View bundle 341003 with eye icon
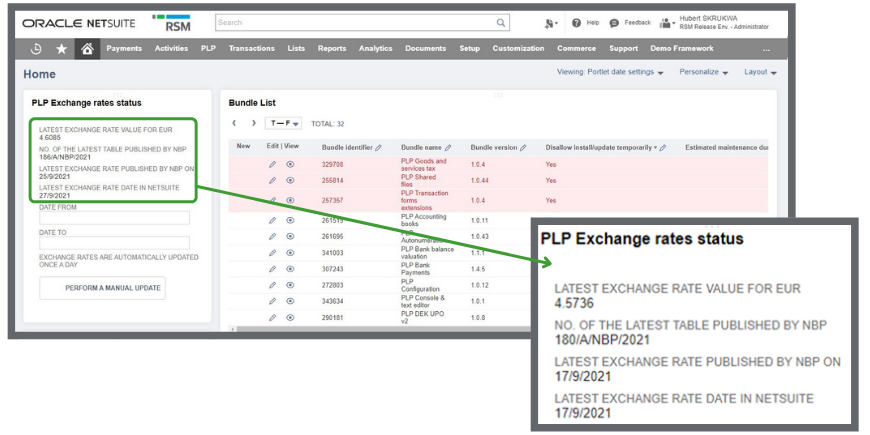 click(290, 252)
